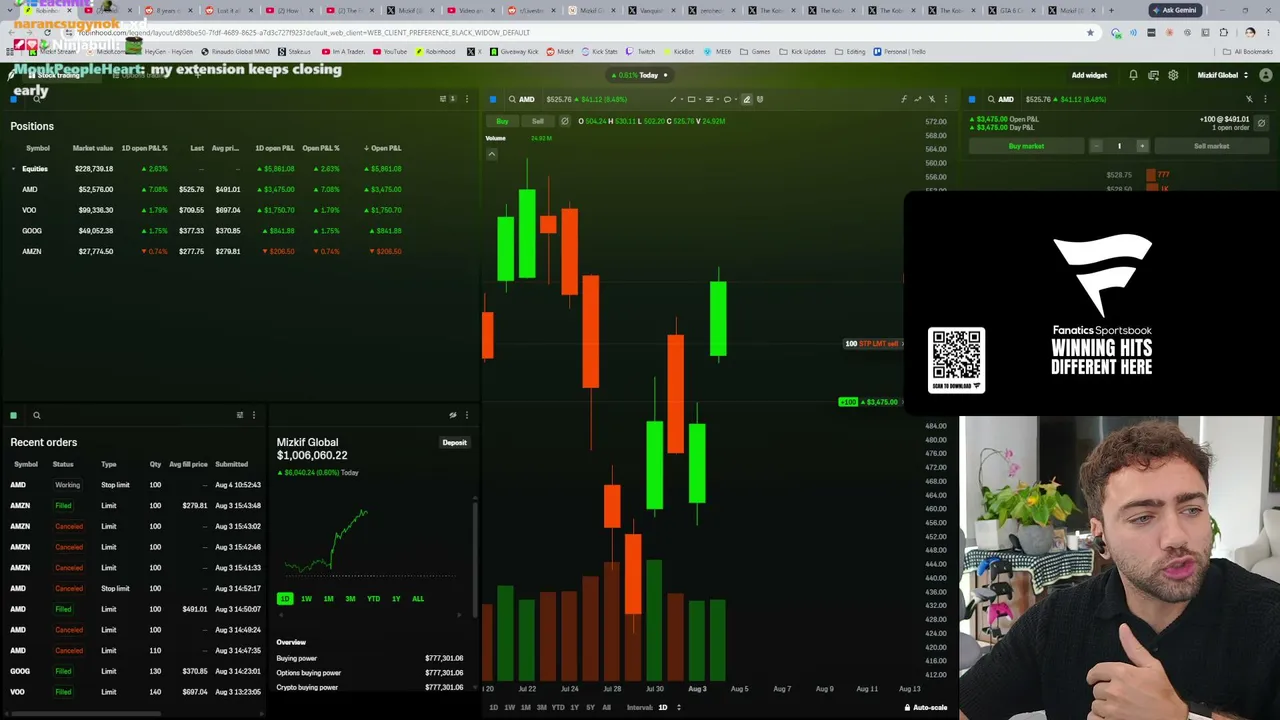Click the Deposit button
1280x720 pixels.
(454, 443)
